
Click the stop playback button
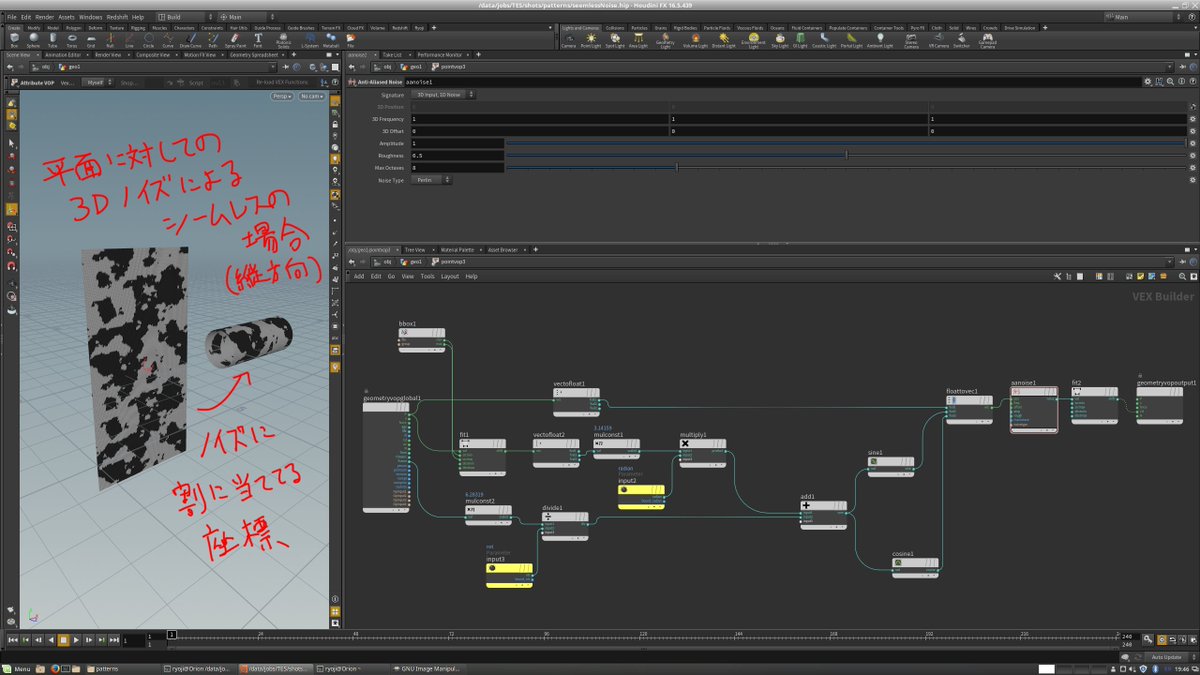tap(63, 639)
